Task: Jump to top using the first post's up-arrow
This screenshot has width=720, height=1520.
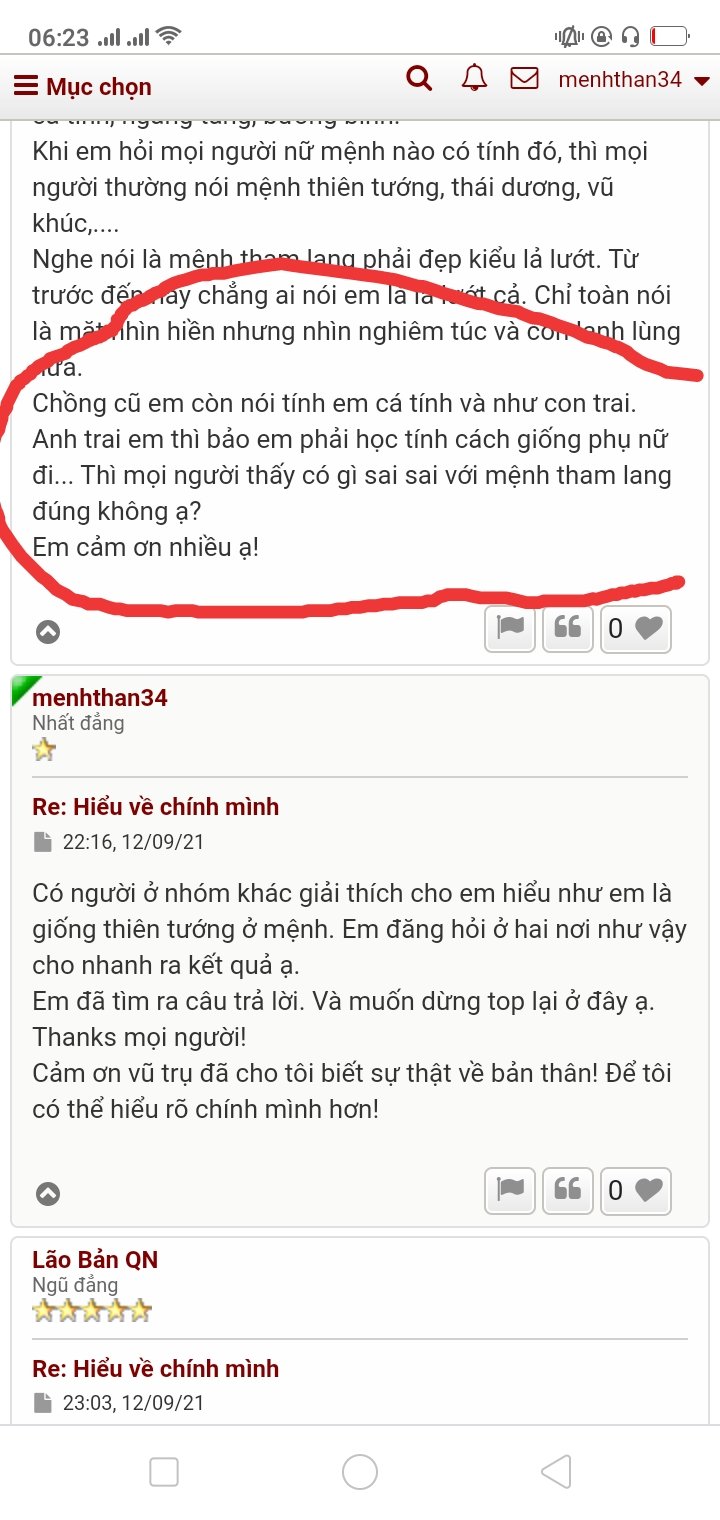Action: [48, 632]
